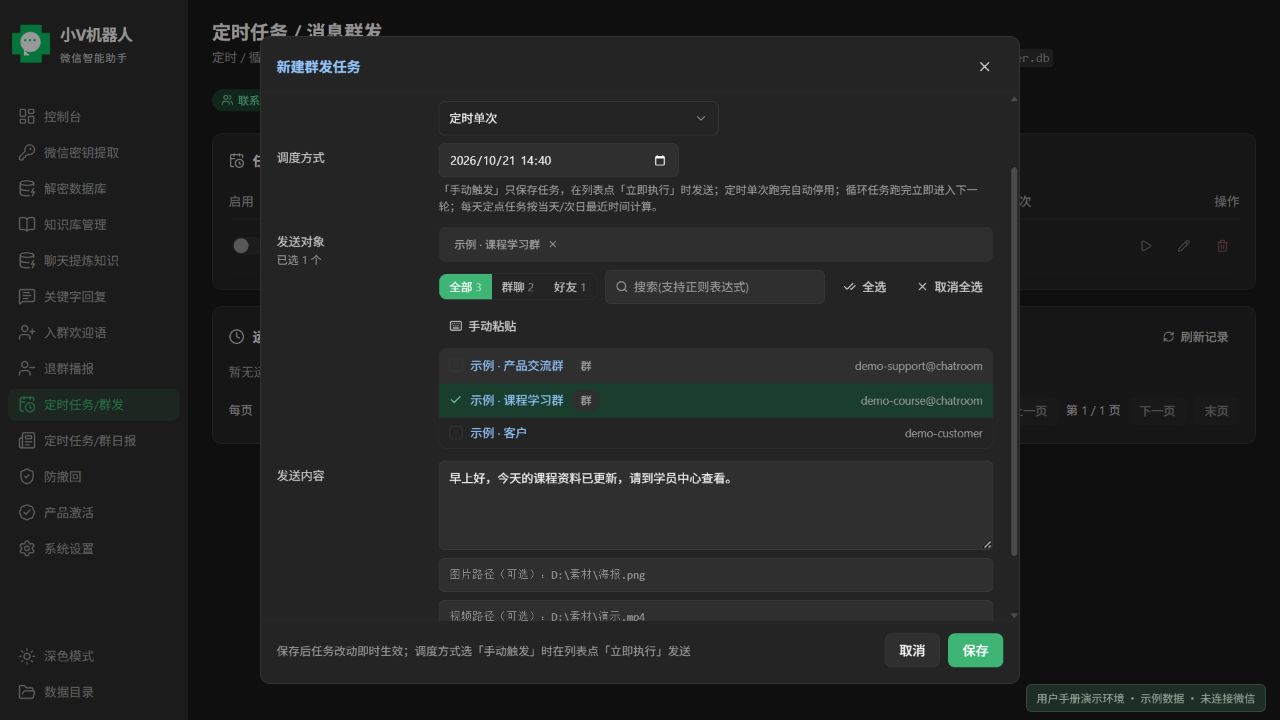1280x720 pixels.
Task: Click 取消 button in dialog footer
Action: 912,651
